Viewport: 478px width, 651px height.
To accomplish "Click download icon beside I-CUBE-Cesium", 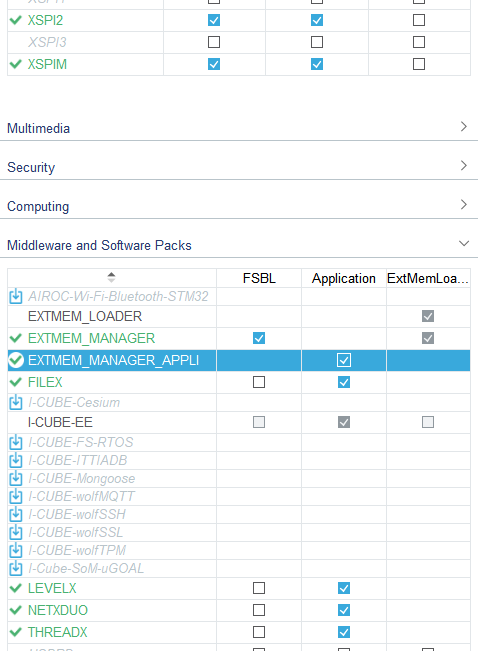I will pyautogui.click(x=16, y=402).
